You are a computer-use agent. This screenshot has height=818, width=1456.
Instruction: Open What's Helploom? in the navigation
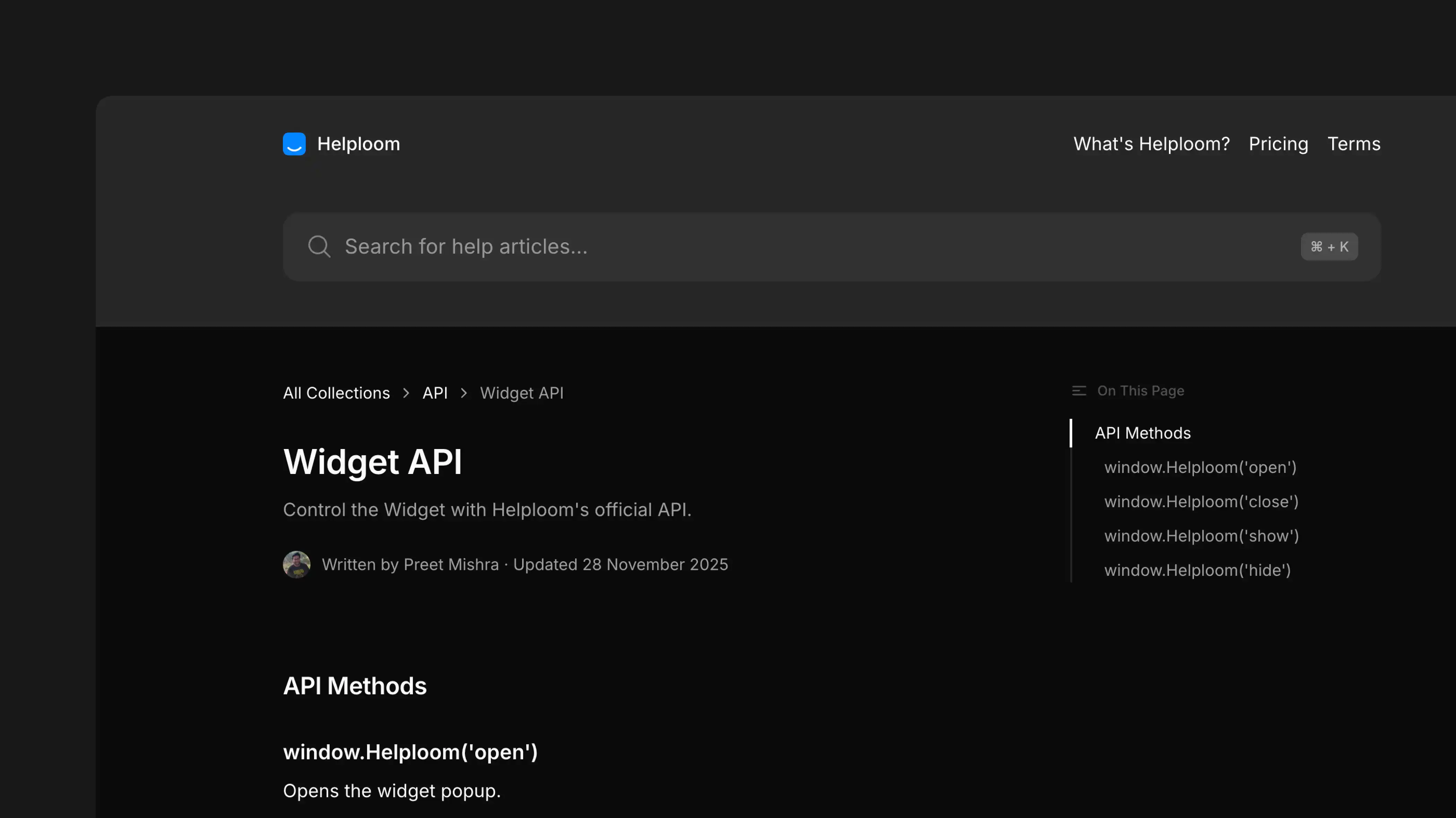[1151, 143]
